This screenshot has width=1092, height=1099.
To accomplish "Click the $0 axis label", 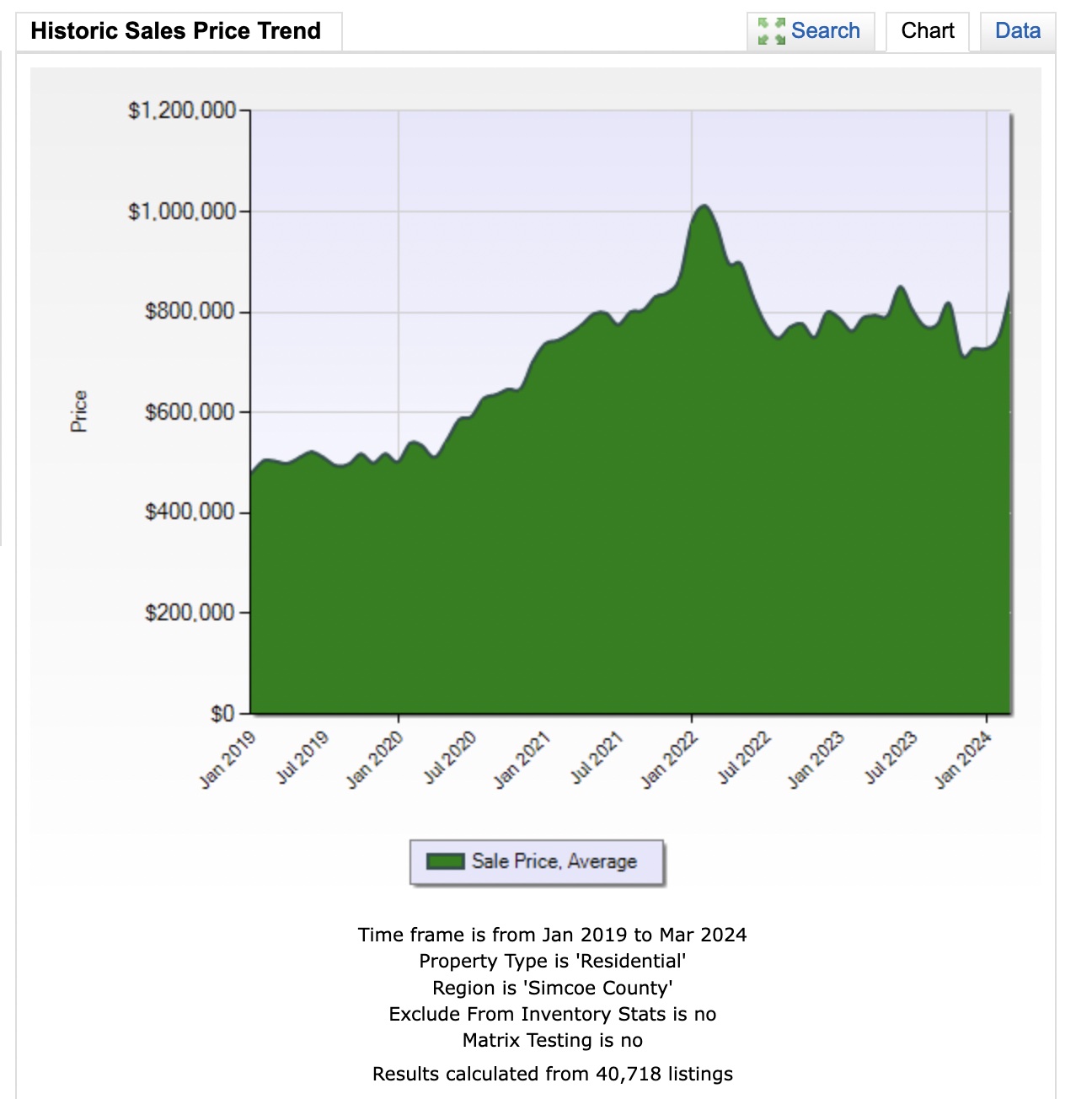I will click(x=222, y=713).
